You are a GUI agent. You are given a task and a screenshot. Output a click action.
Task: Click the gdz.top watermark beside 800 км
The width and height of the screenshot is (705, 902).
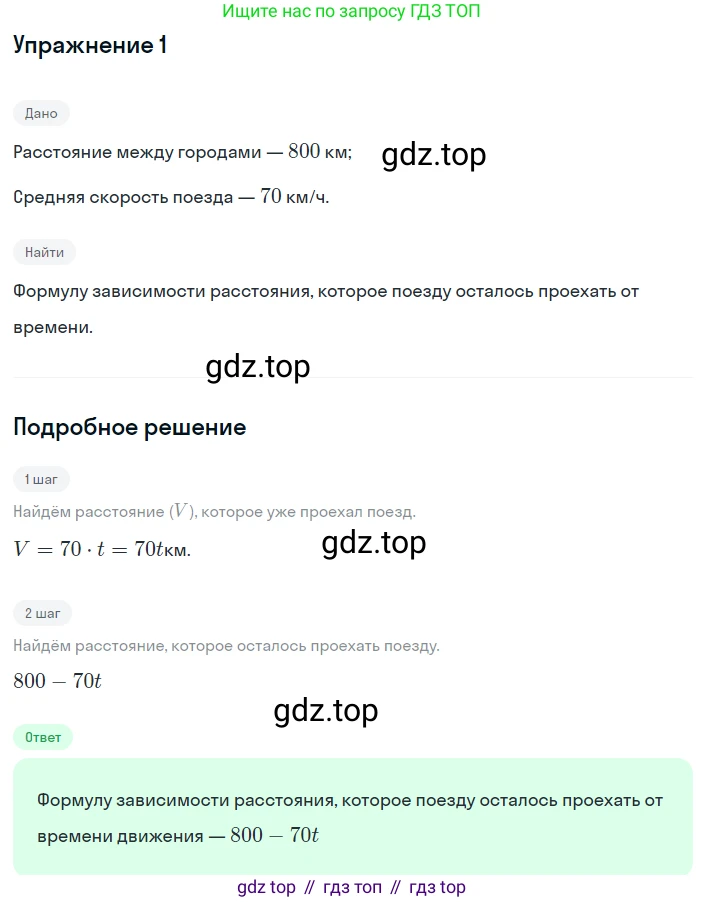tap(434, 155)
